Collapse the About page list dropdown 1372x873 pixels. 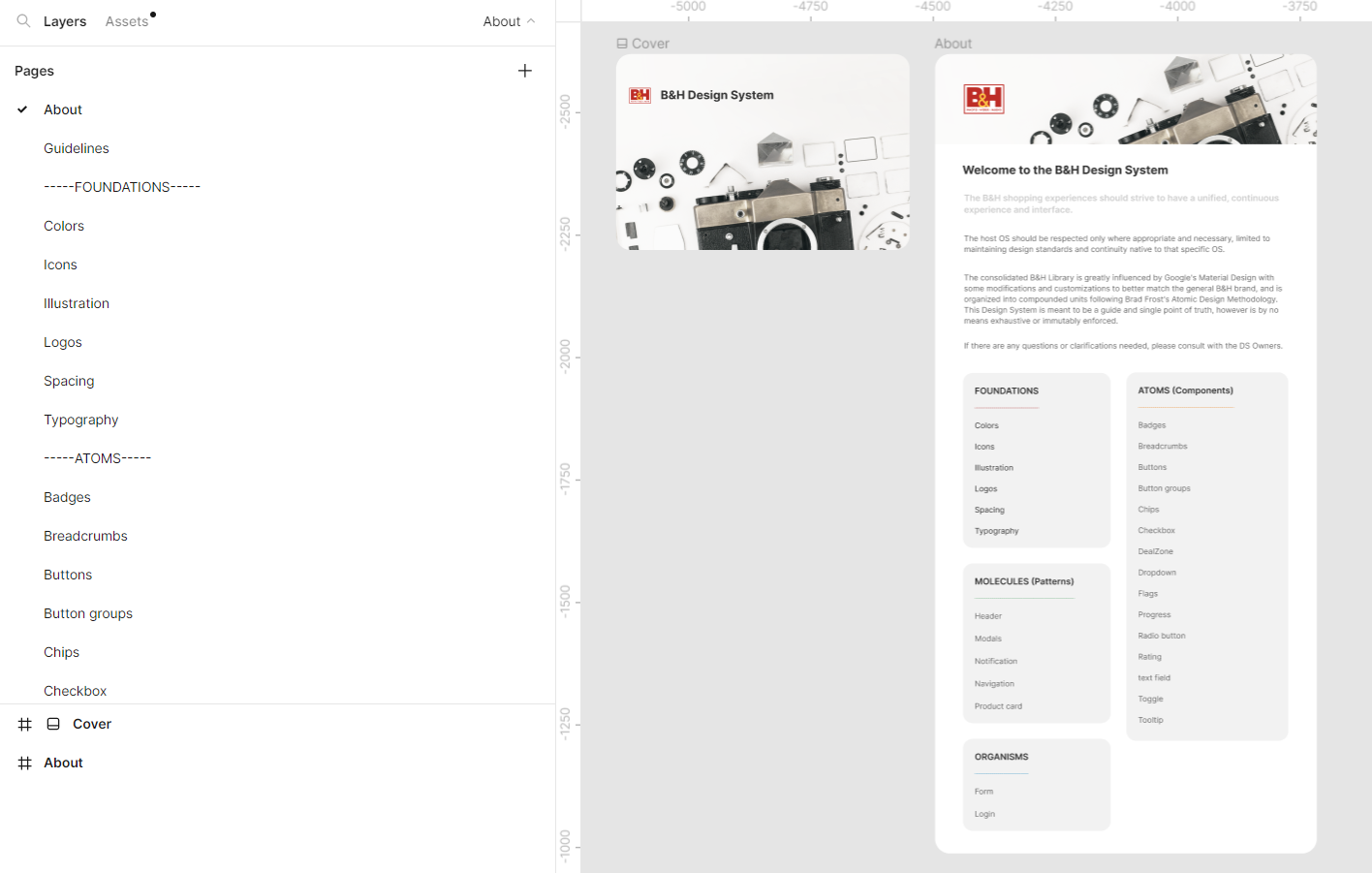[x=509, y=21]
